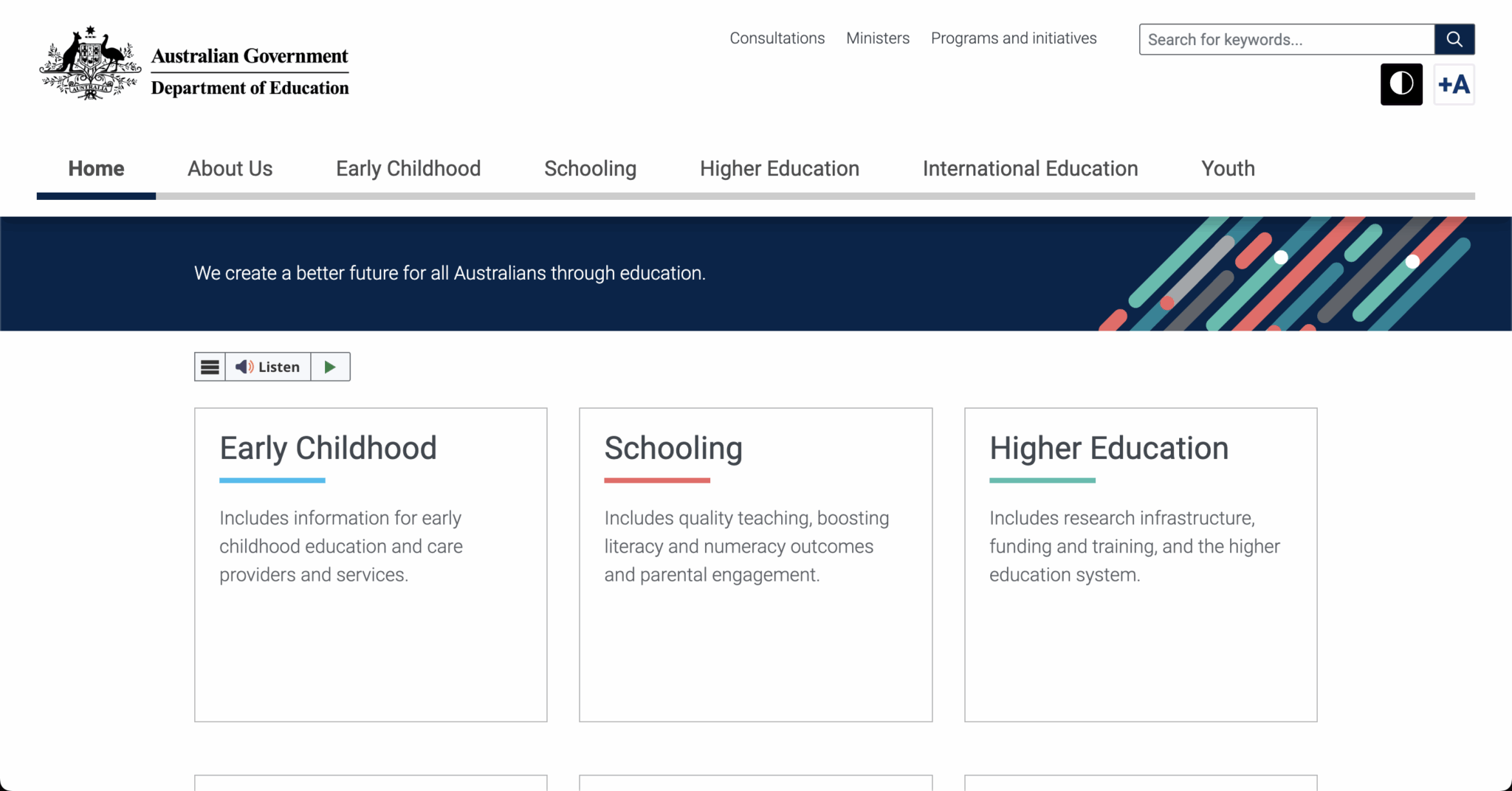Open Programs and initiatives link
This screenshot has height=791, width=1512.
[x=1014, y=38]
